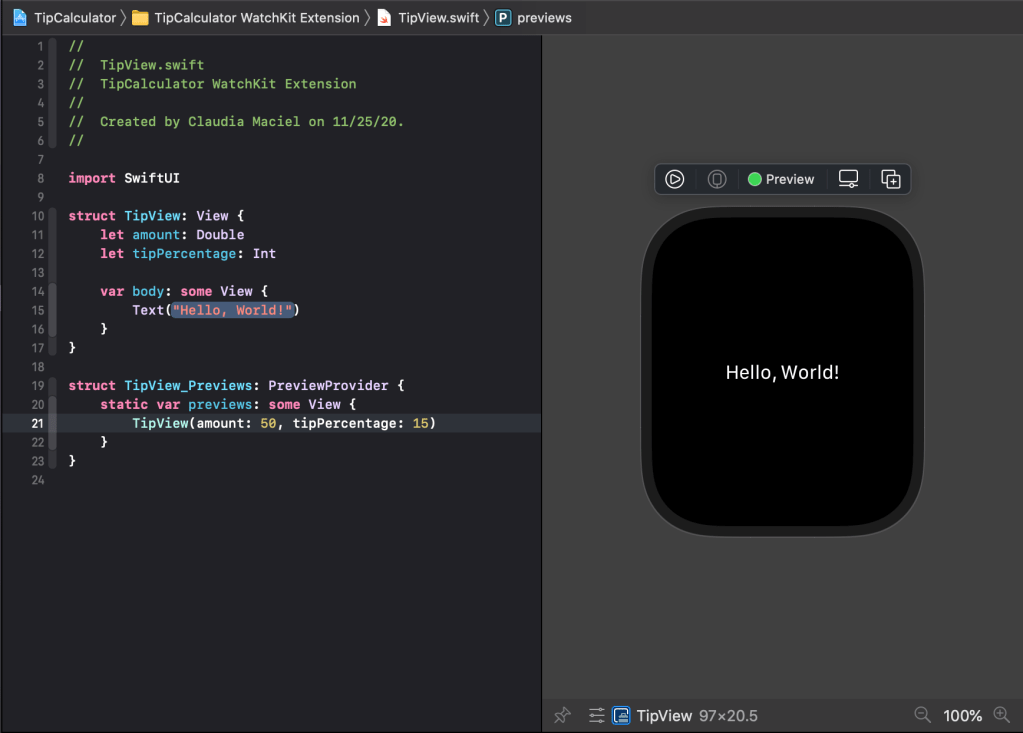Click the 100% zoom level
This screenshot has height=733, width=1023.
pyautogui.click(x=962, y=715)
